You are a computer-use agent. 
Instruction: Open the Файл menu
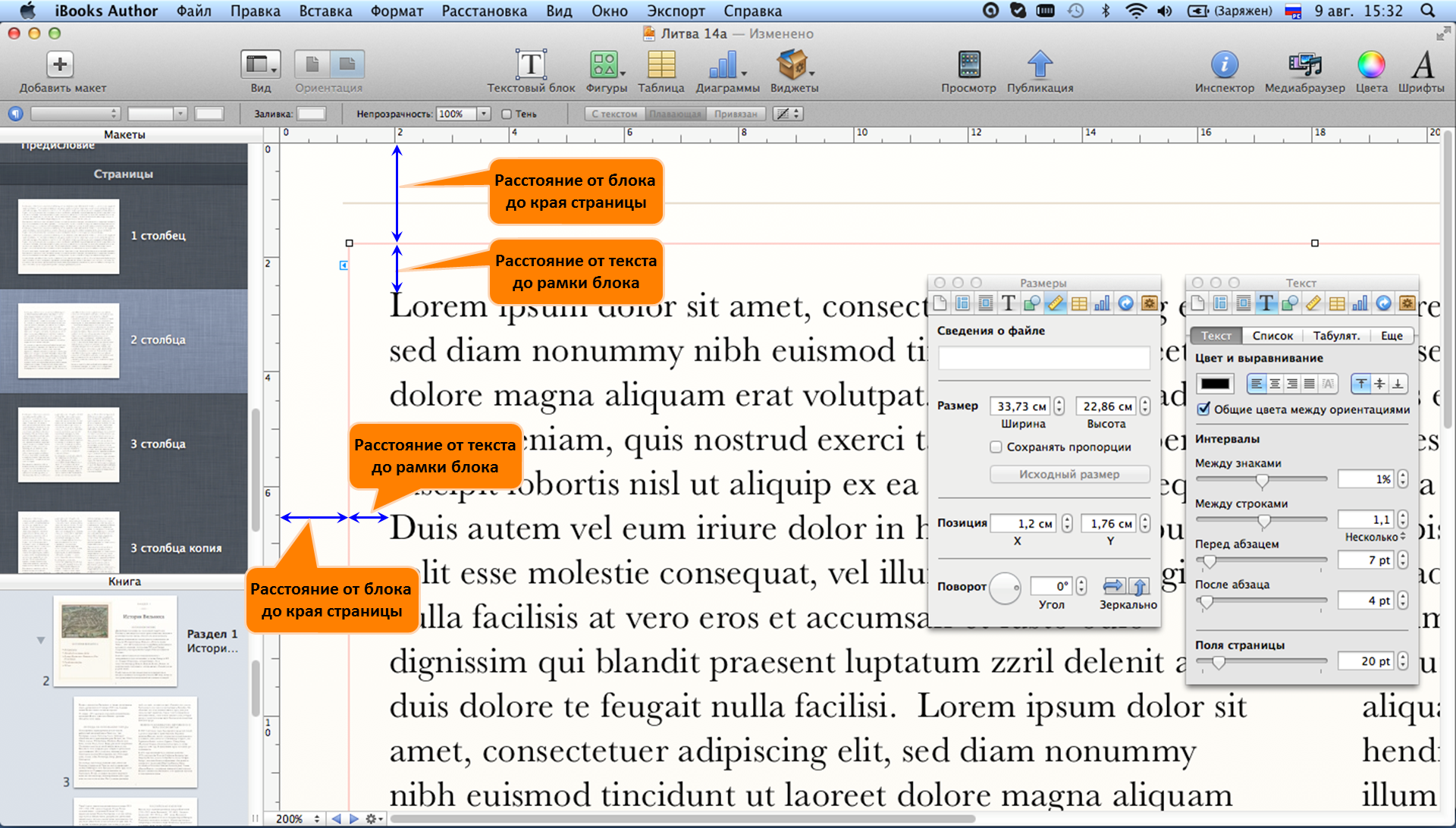(193, 11)
